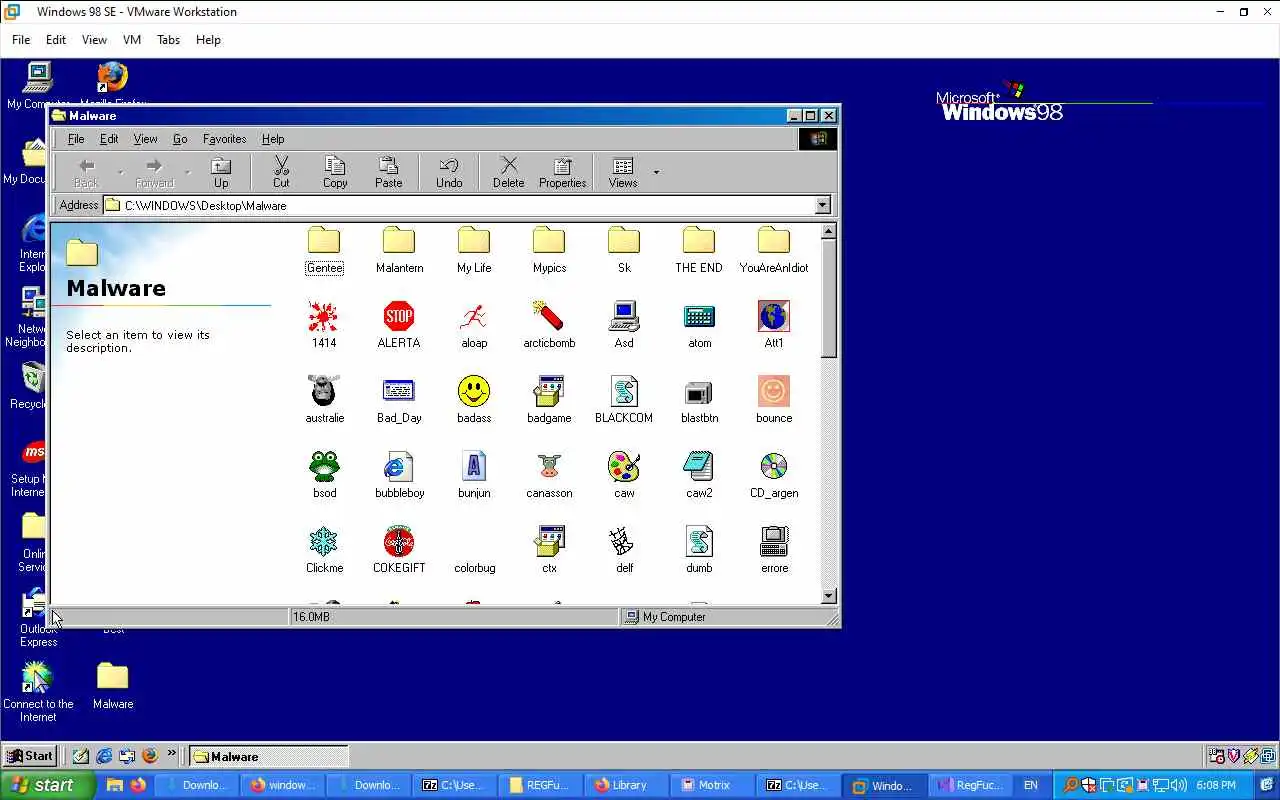The image size is (1280, 800).
Task: Select the COKEGIFT file icon
Action: (399, 541)
